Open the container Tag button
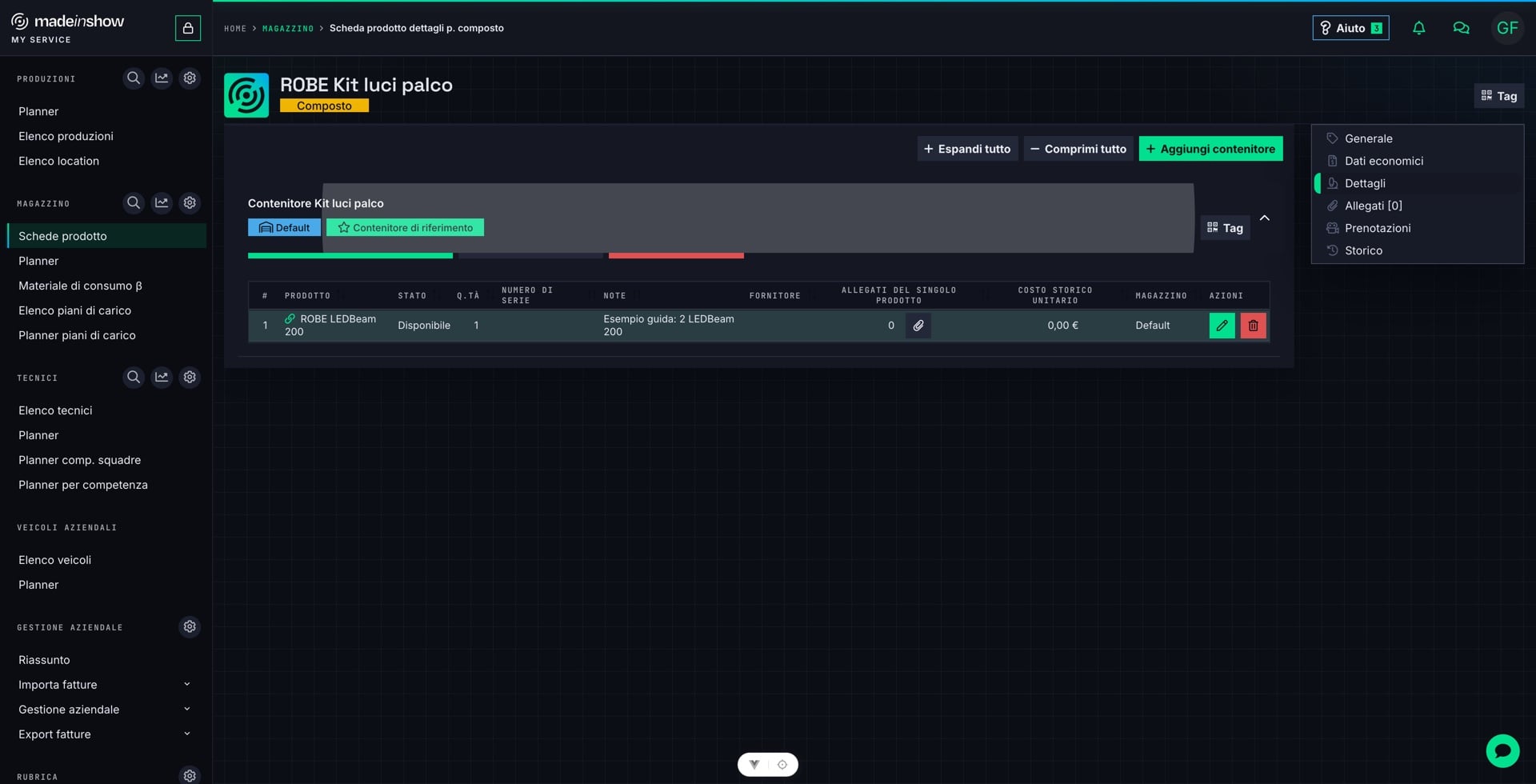Viewport: 1536px width, 784px height. click(x=1225, y=228)
